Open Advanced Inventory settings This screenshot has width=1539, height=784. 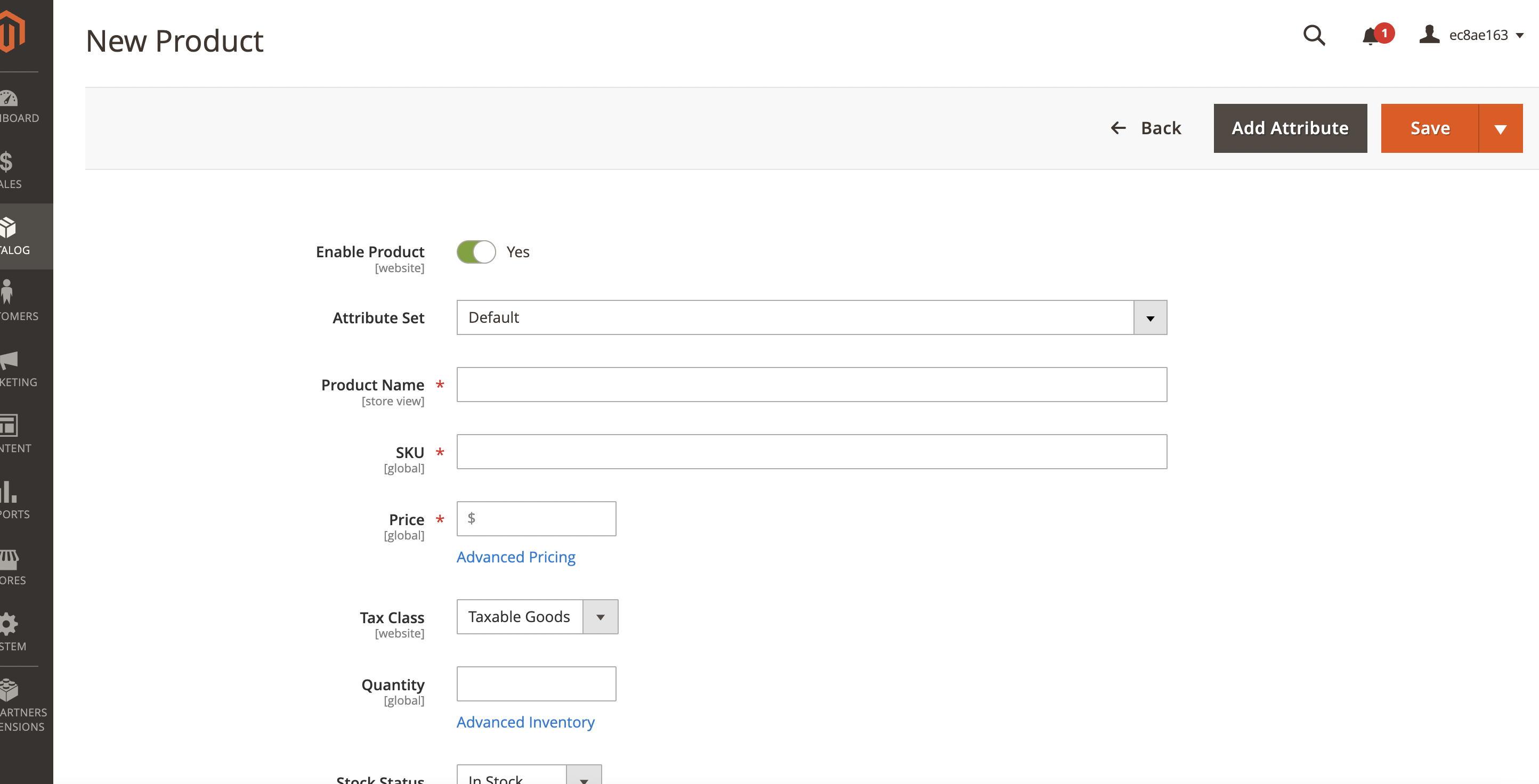(x=525, y=721)
